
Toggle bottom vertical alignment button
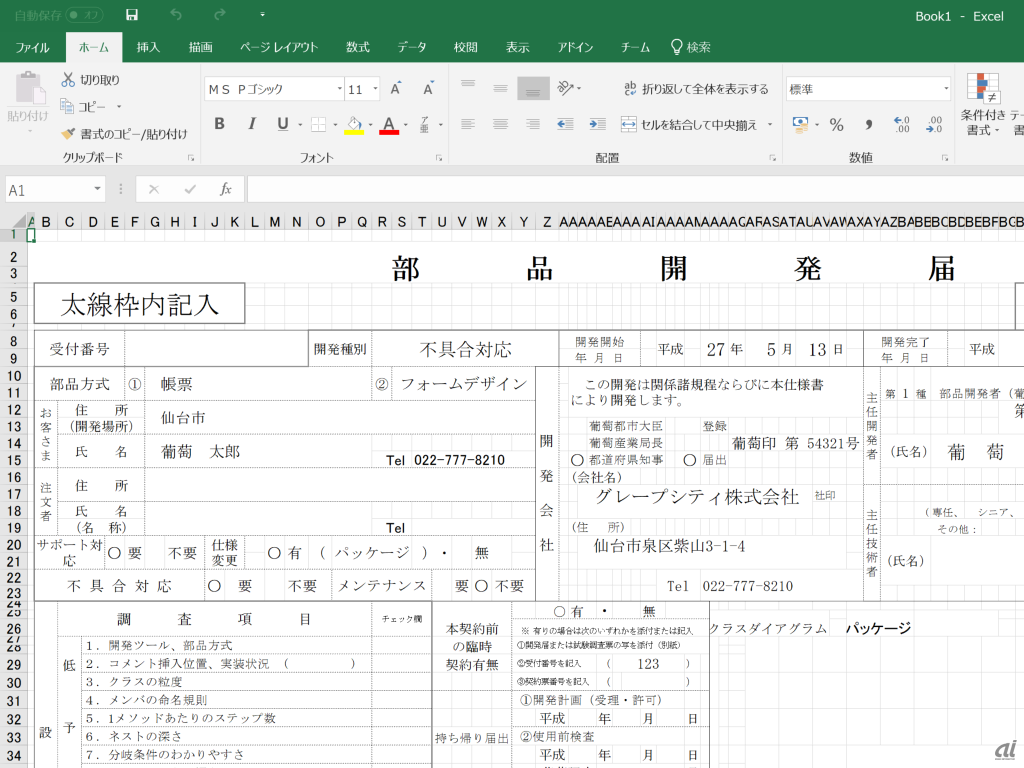click(x=533, y=89)
